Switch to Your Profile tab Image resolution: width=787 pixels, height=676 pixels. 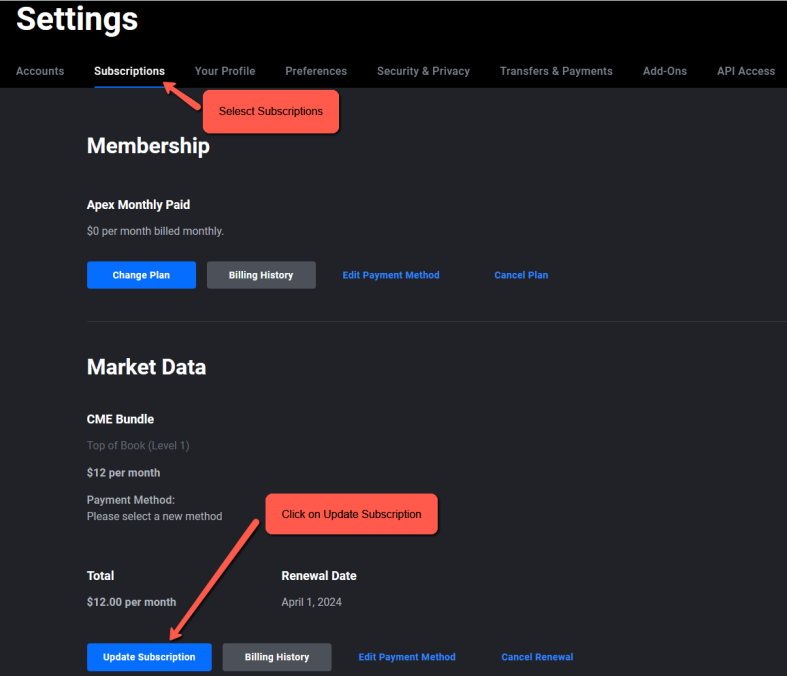(x=225, y=71)
